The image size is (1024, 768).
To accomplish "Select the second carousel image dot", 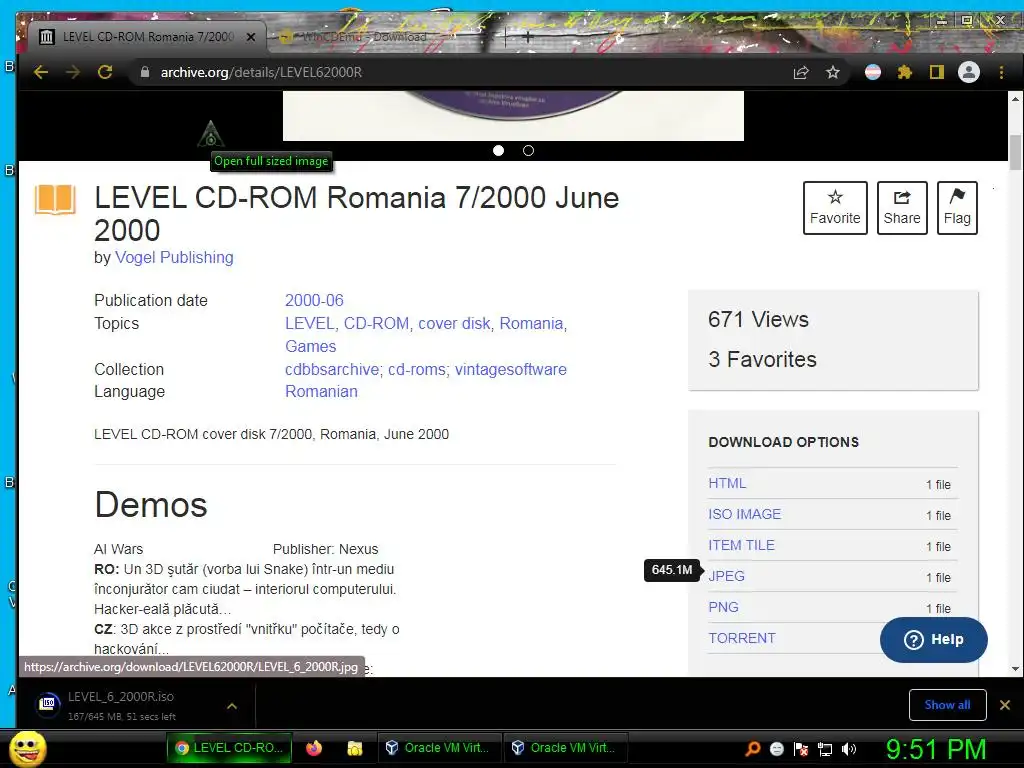I will 528,151.
